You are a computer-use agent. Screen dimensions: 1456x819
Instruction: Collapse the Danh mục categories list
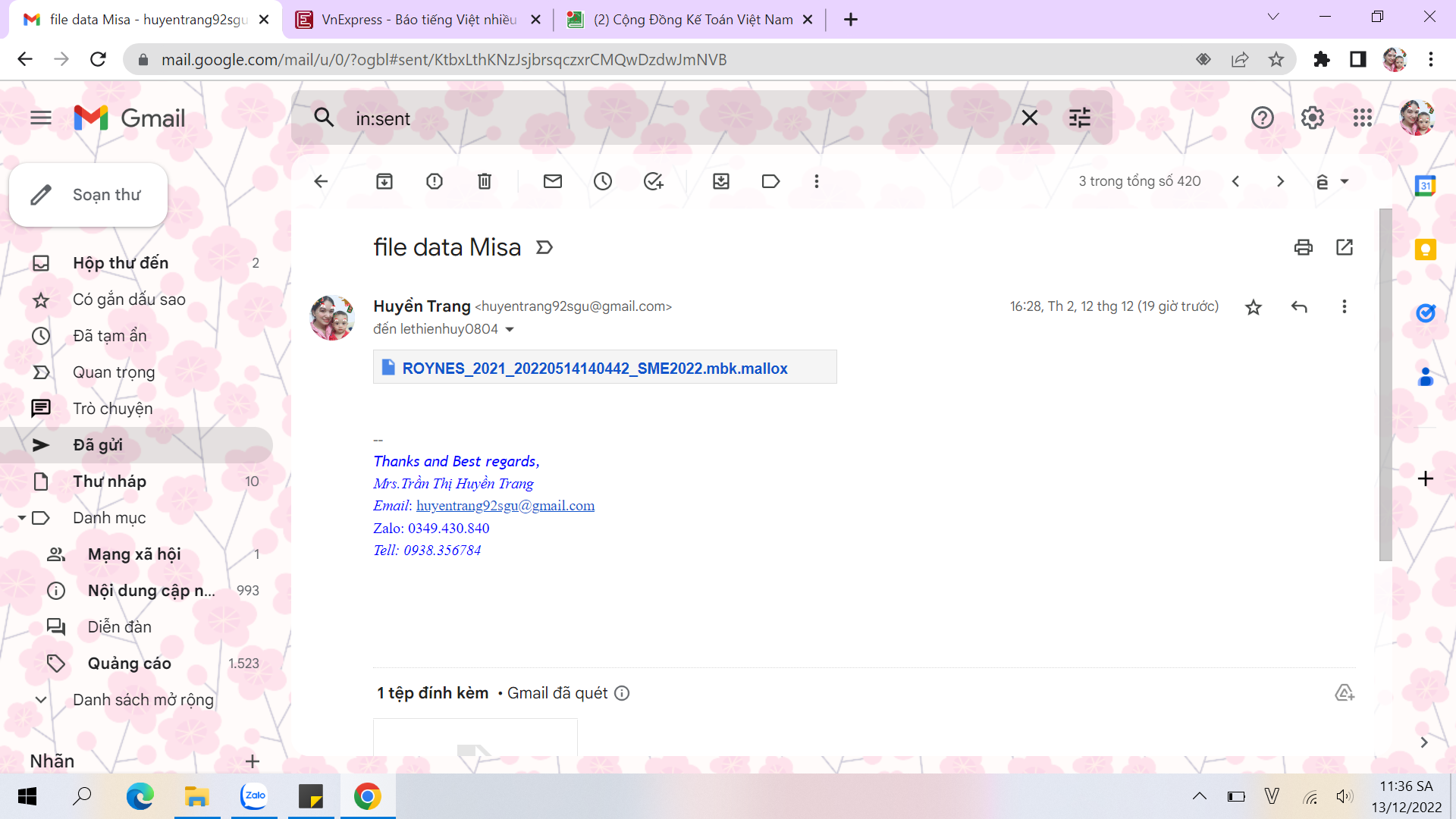[x=22, y=518]
